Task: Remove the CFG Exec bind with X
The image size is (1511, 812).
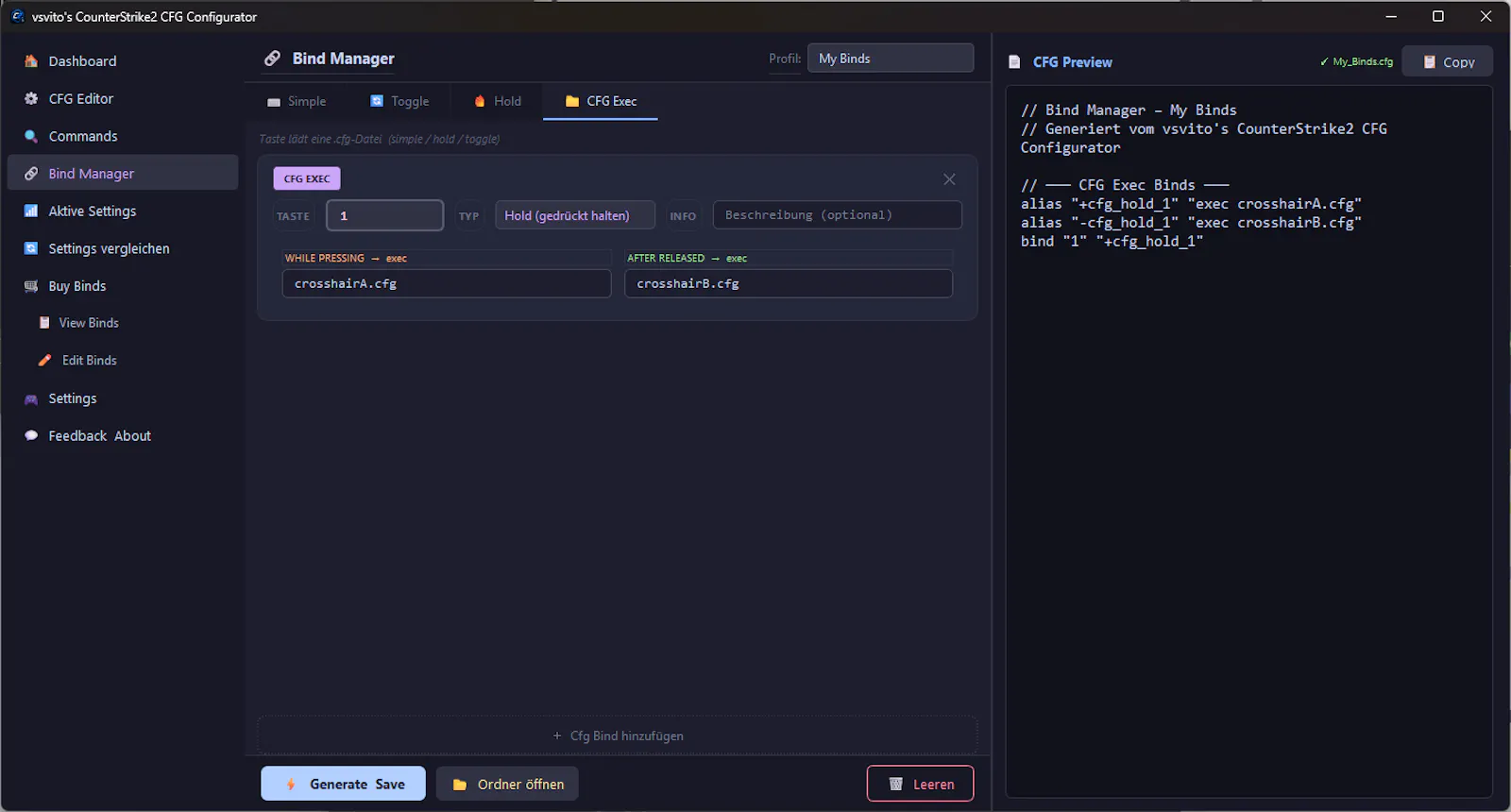Action: tap(949, 179)
